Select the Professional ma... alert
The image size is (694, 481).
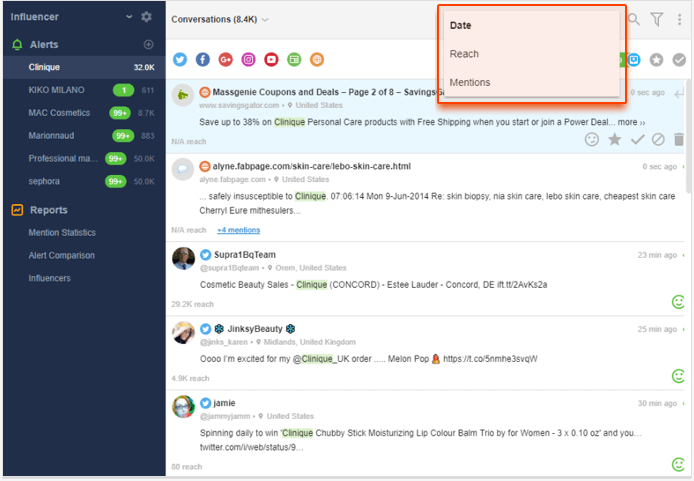[x=85, y=158]
